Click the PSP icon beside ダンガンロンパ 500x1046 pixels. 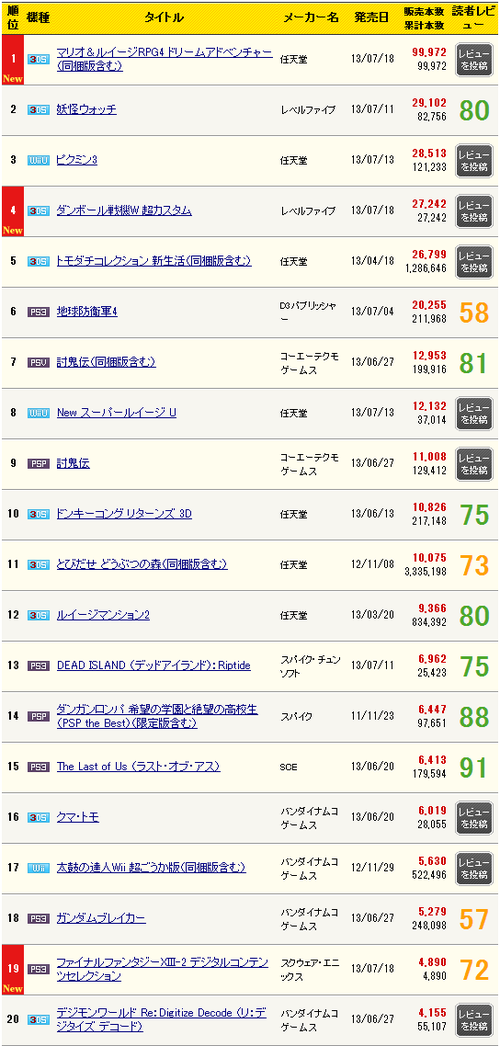tap(38, 716)
